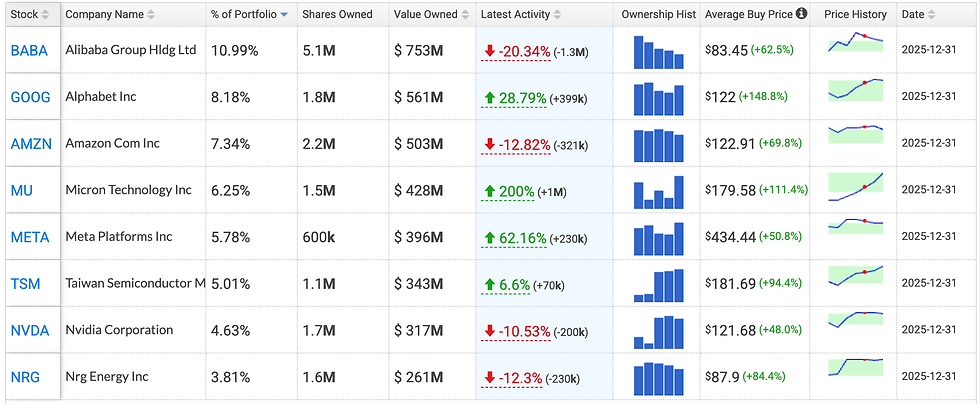Select the Nvidia Corporation company name

click(x=119, y=330)
